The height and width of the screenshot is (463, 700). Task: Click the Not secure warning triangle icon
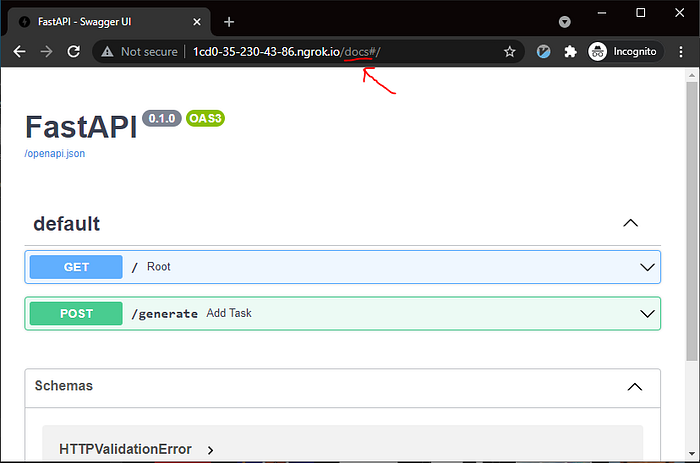107,52
